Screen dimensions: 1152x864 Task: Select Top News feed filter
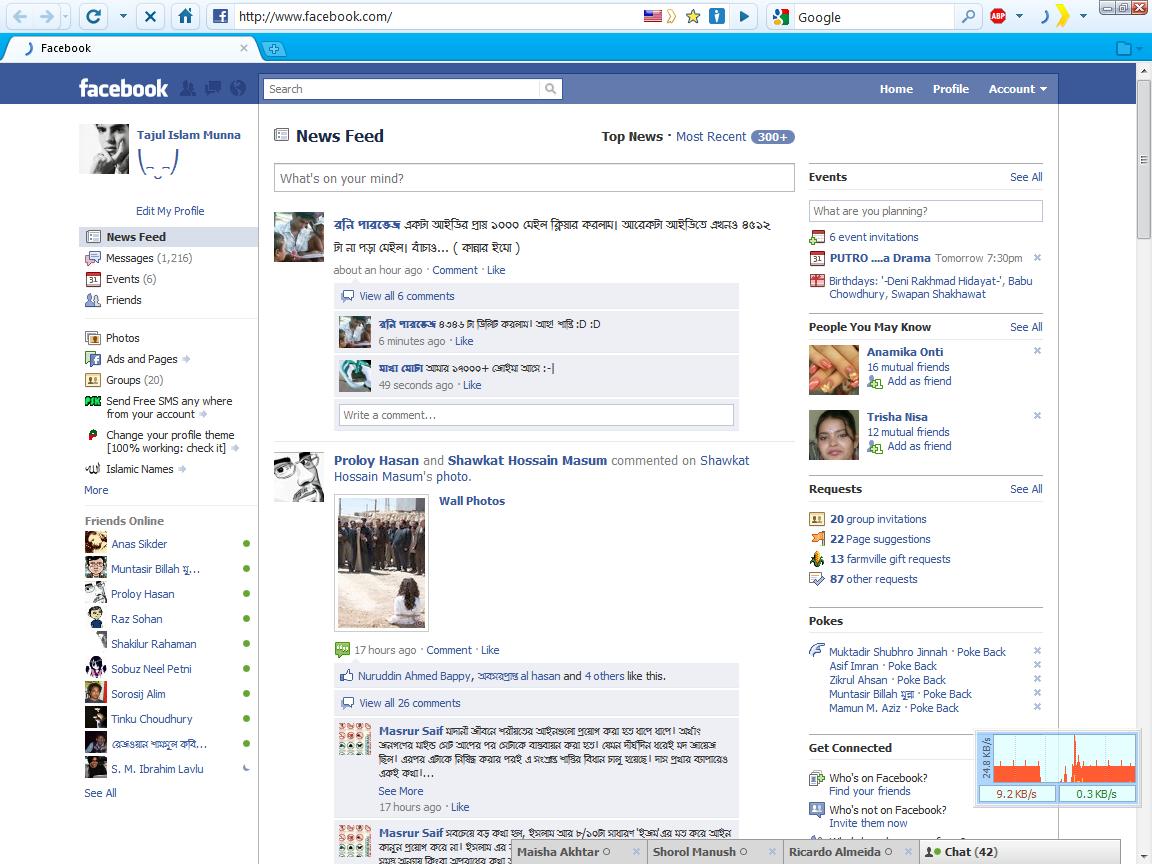tap(632, 137)
